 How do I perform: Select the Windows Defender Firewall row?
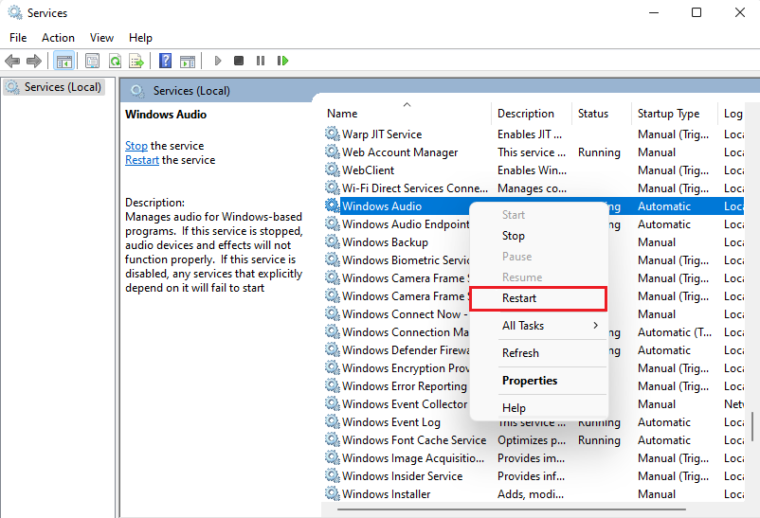tap(533, 349)
